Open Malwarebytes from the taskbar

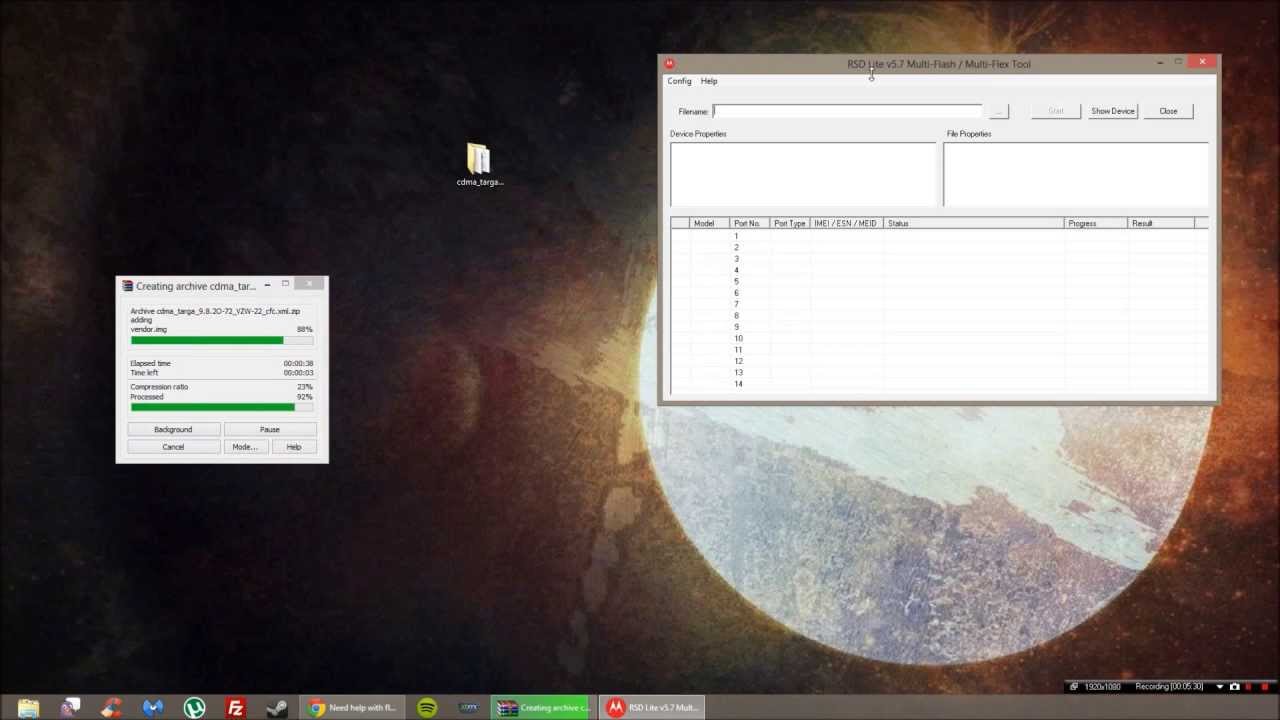coord(152,708)
